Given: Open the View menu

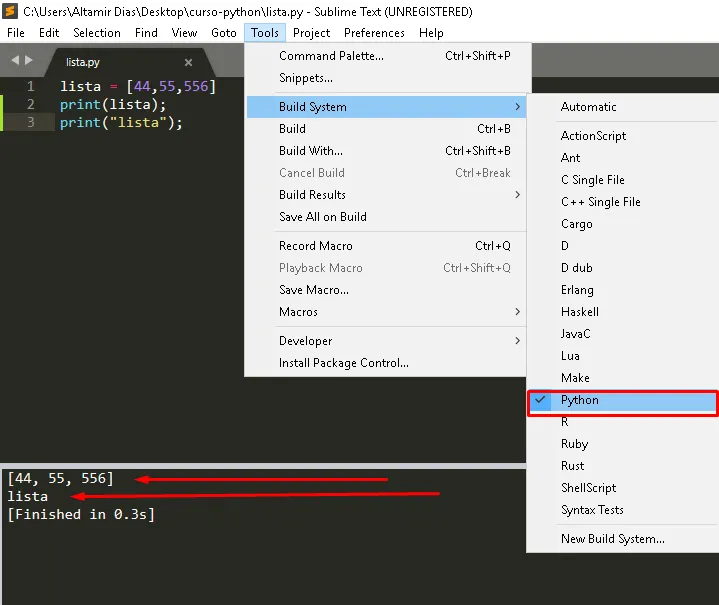Looking at the screenshot, I should pyautogui.click(x=184, y=33).
